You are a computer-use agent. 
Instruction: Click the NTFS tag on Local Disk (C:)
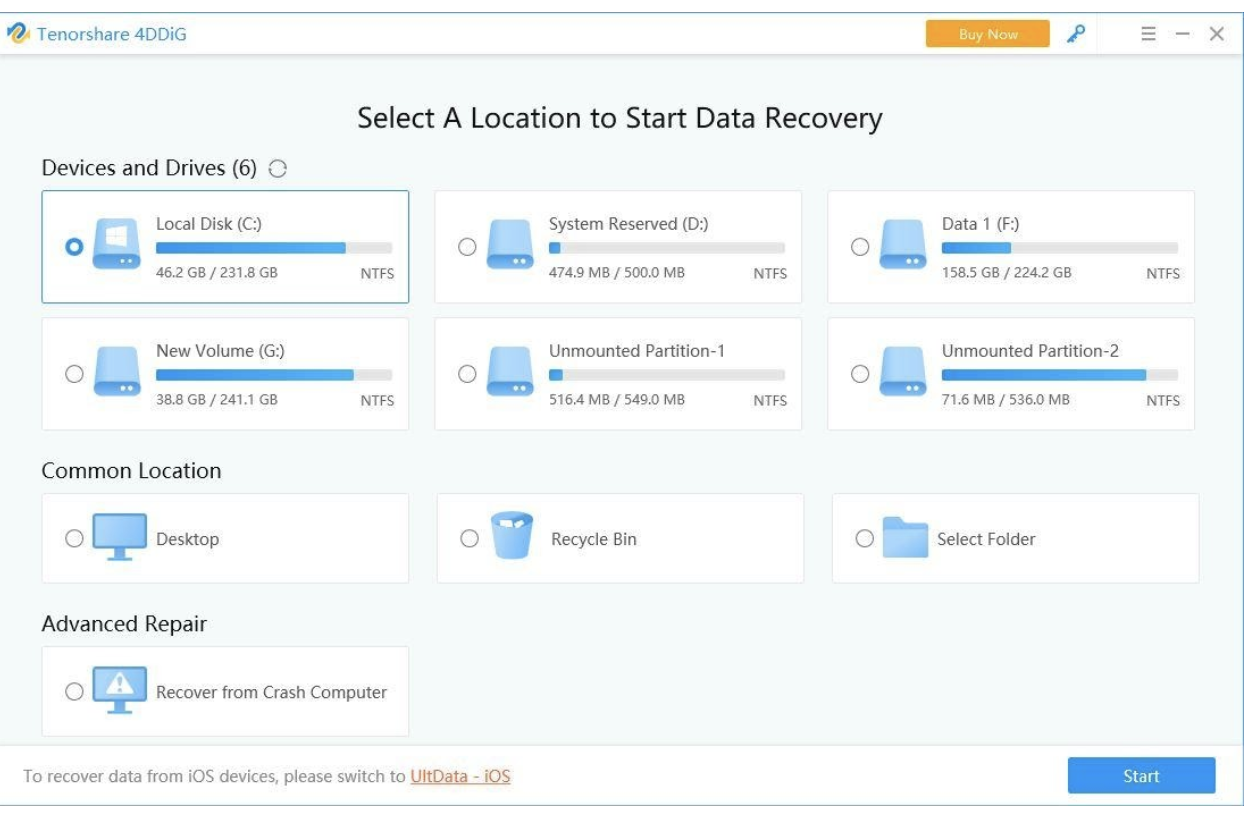click(377, 274)
